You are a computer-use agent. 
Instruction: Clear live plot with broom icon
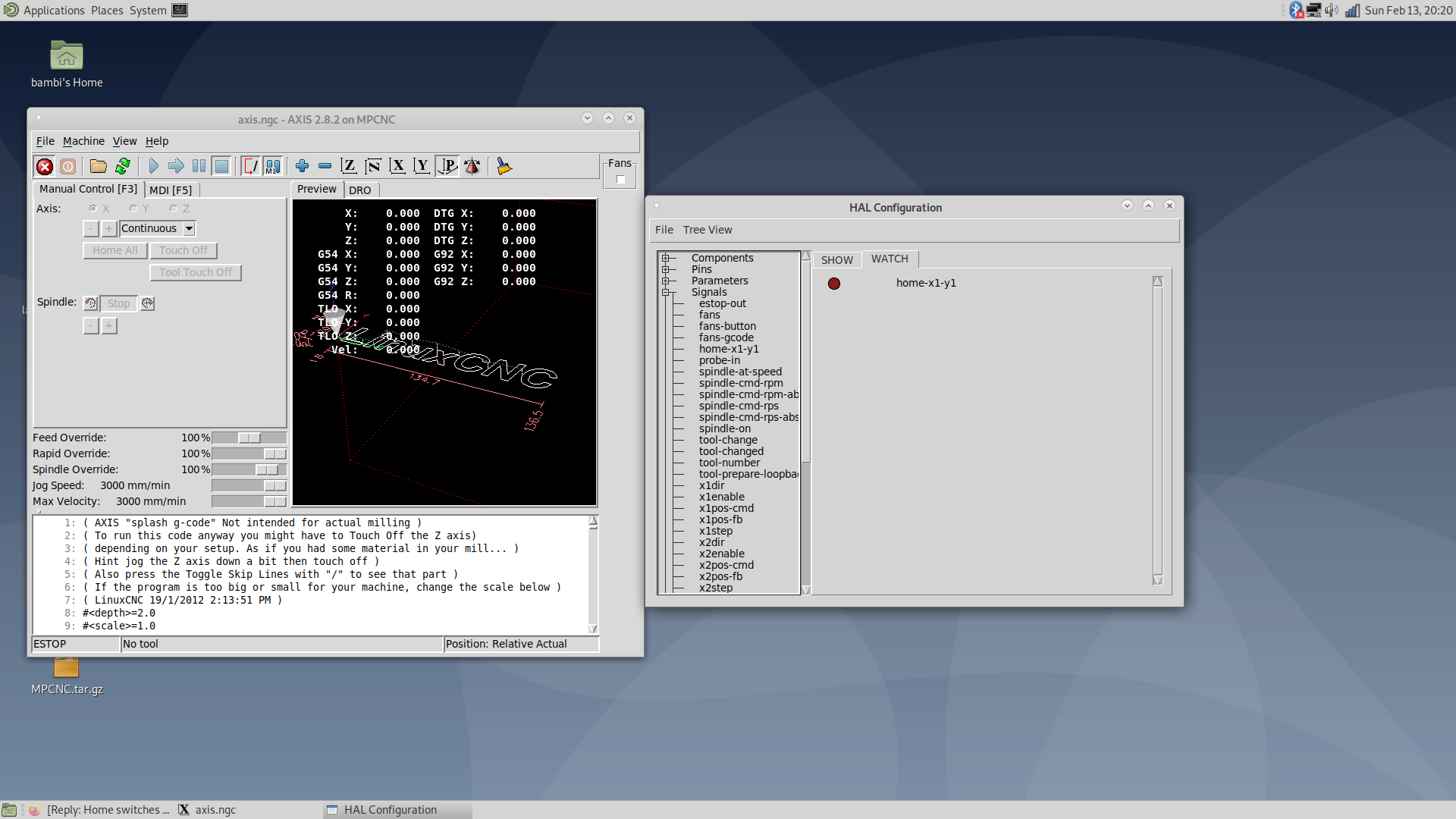click(x=504, y=166)
